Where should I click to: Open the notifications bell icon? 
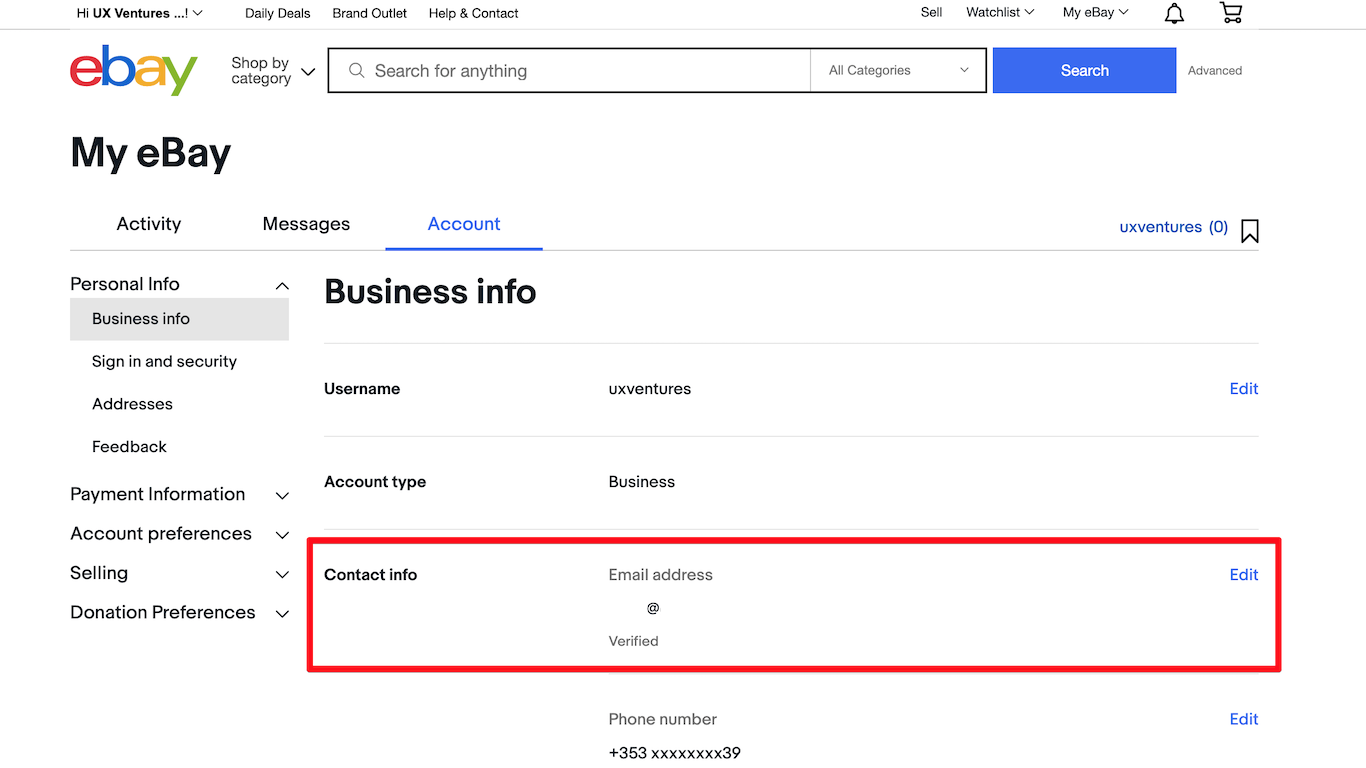pos(1174,13)
